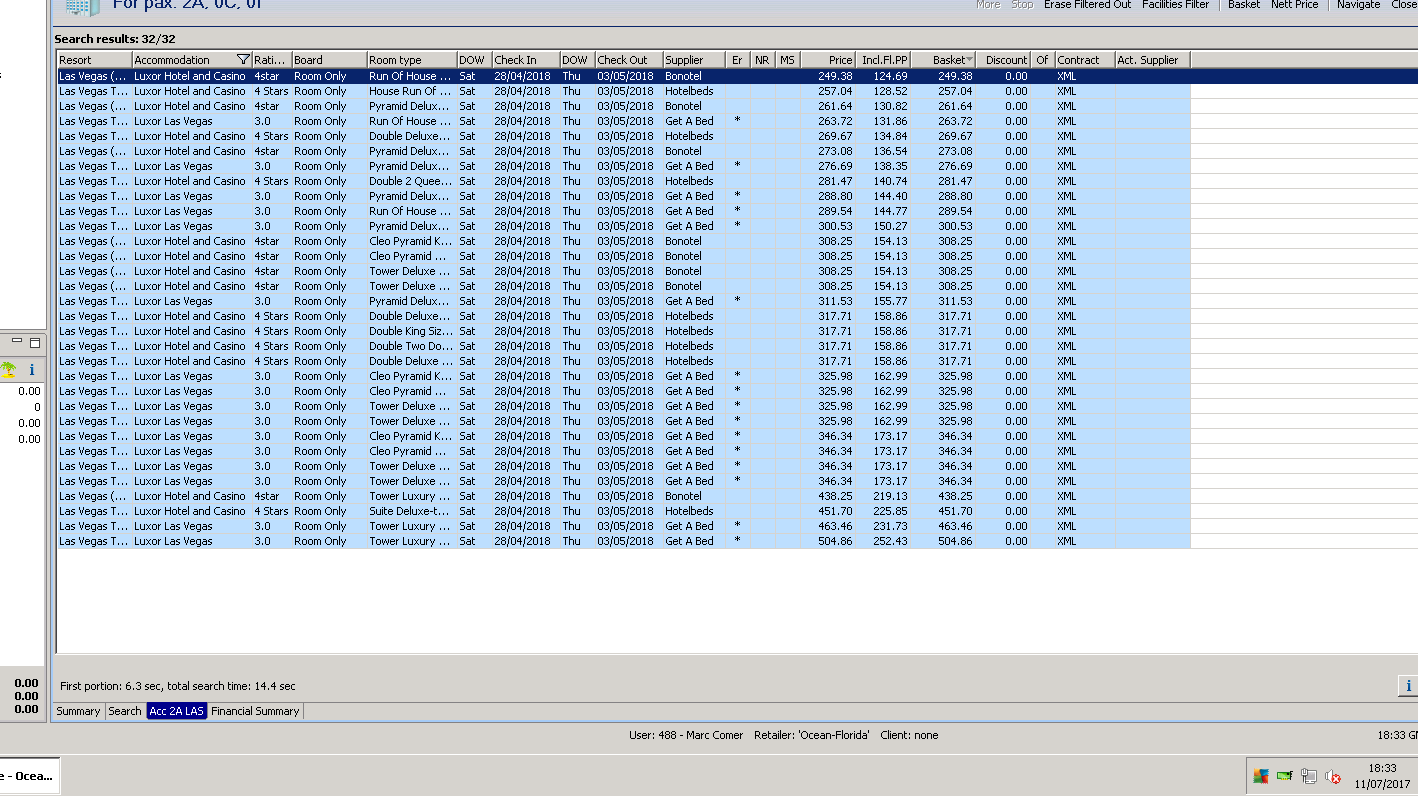Click the info button beside search time

(x=1408, y=685)
